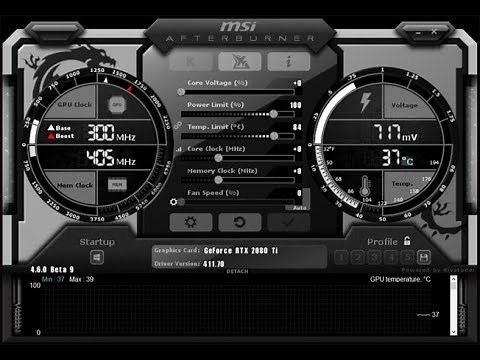480x360 pixels.
Task: Select profile slot 5
Action: (407, 257)
